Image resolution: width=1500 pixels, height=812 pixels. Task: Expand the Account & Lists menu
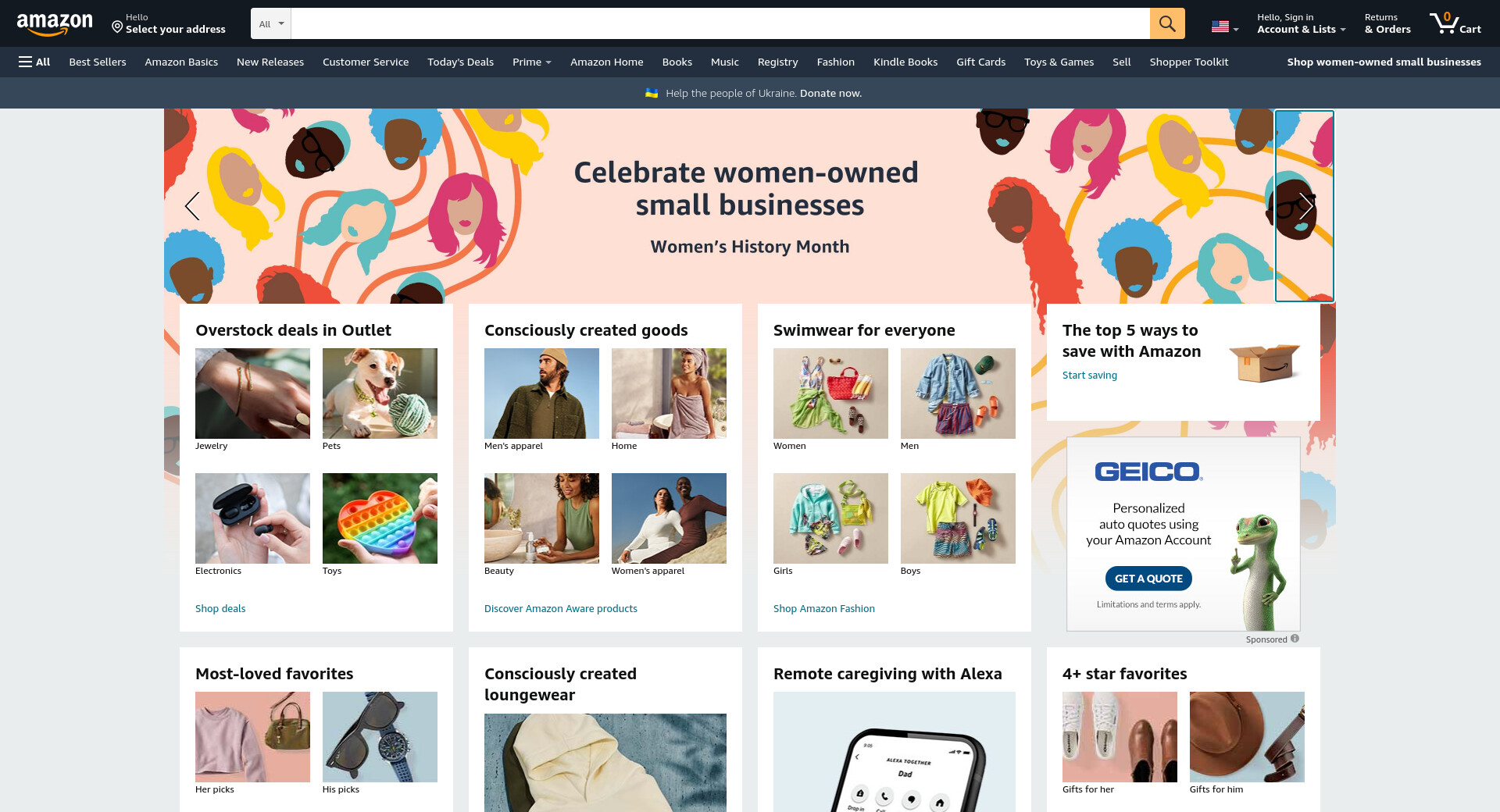tap(1302, 23)
